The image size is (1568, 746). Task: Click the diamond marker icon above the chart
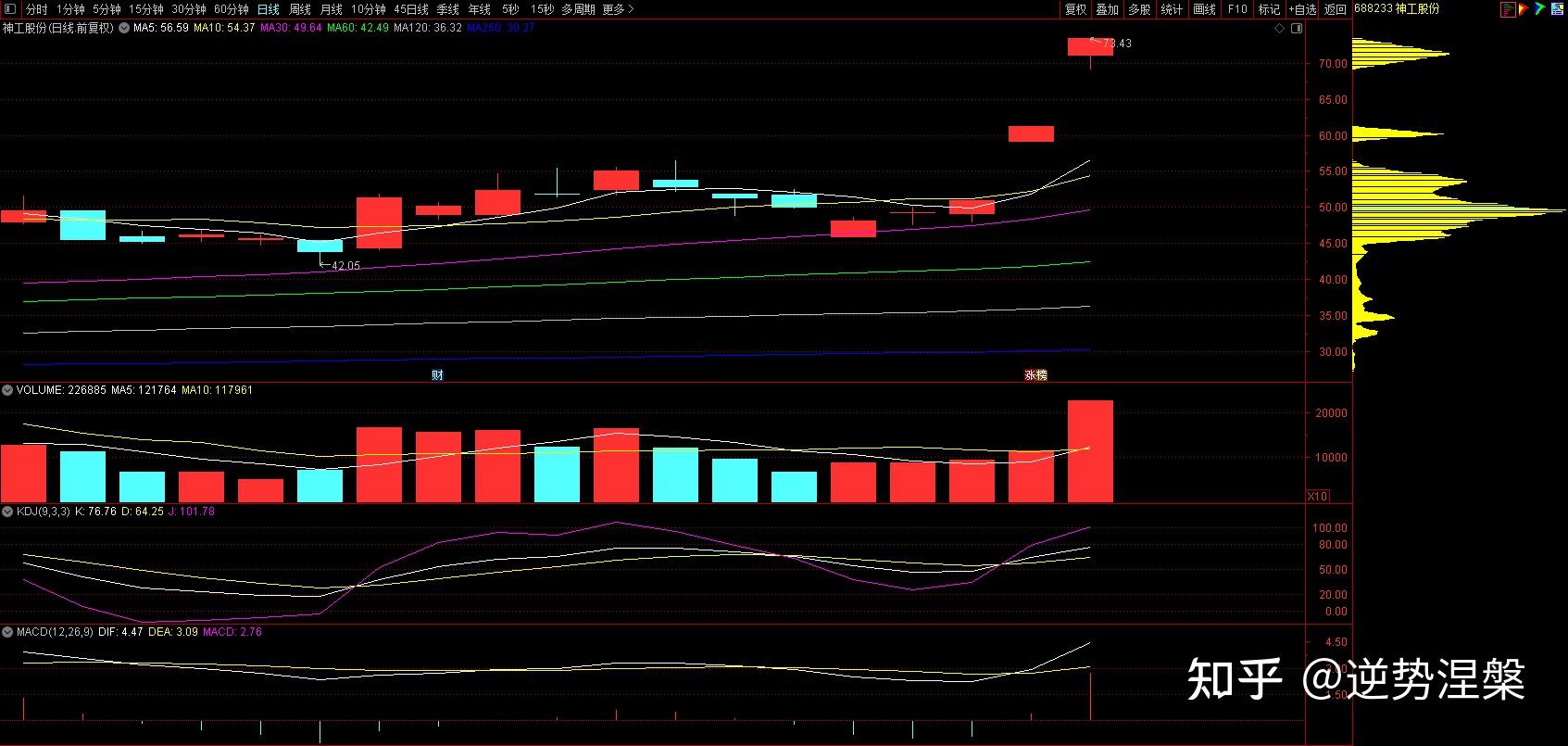[1280, 29]
